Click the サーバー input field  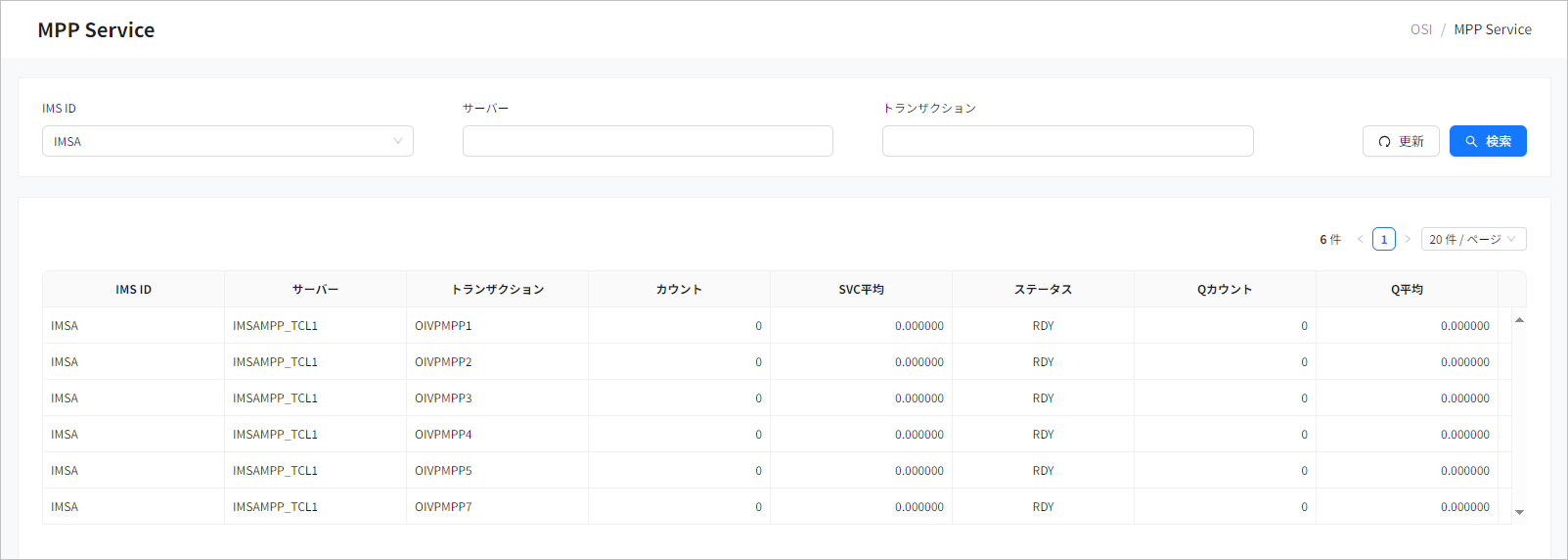(x=647, y=141)
